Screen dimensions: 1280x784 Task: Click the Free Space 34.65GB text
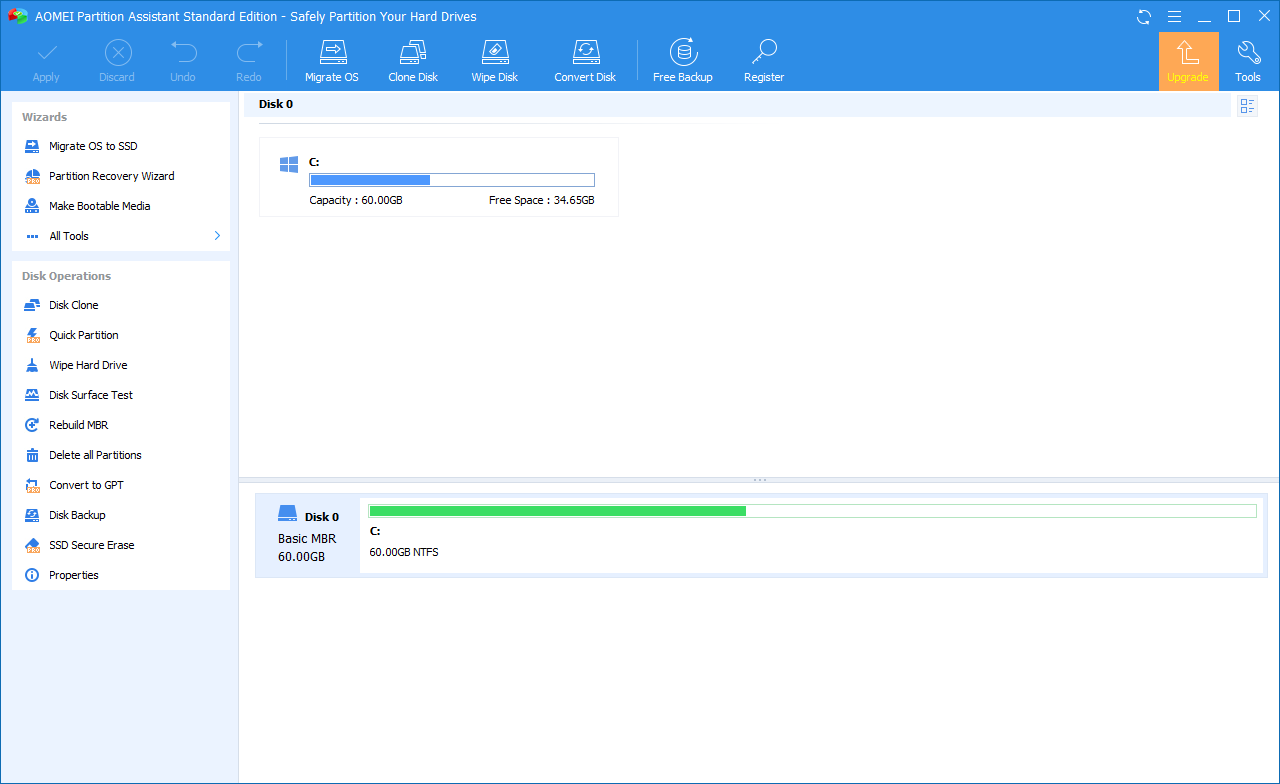(541, 200)
